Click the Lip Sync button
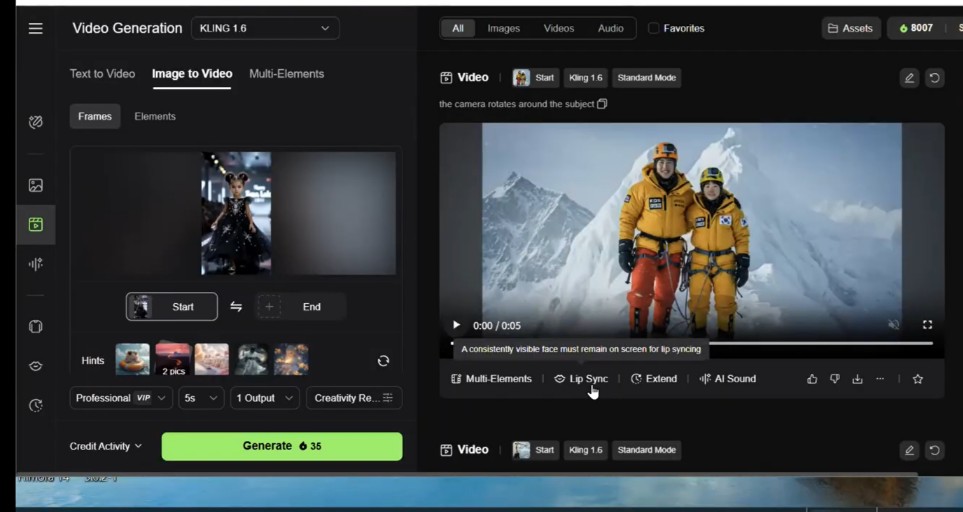The image size is (963, 512). tap(581, 379)
